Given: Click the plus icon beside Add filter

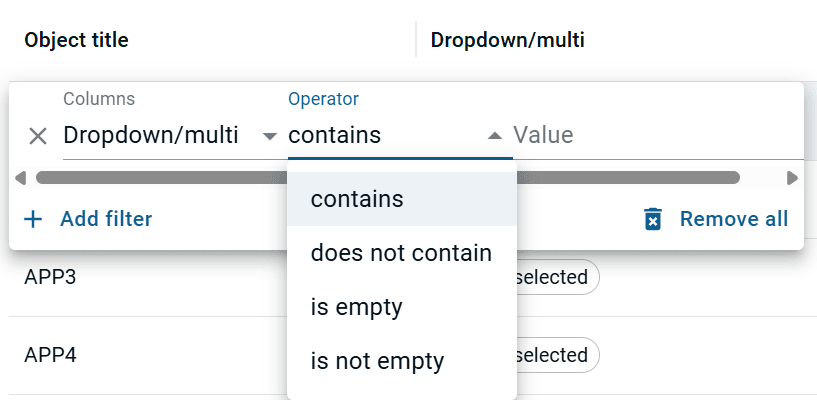Looking at the screenshot, I should point(33,219).
